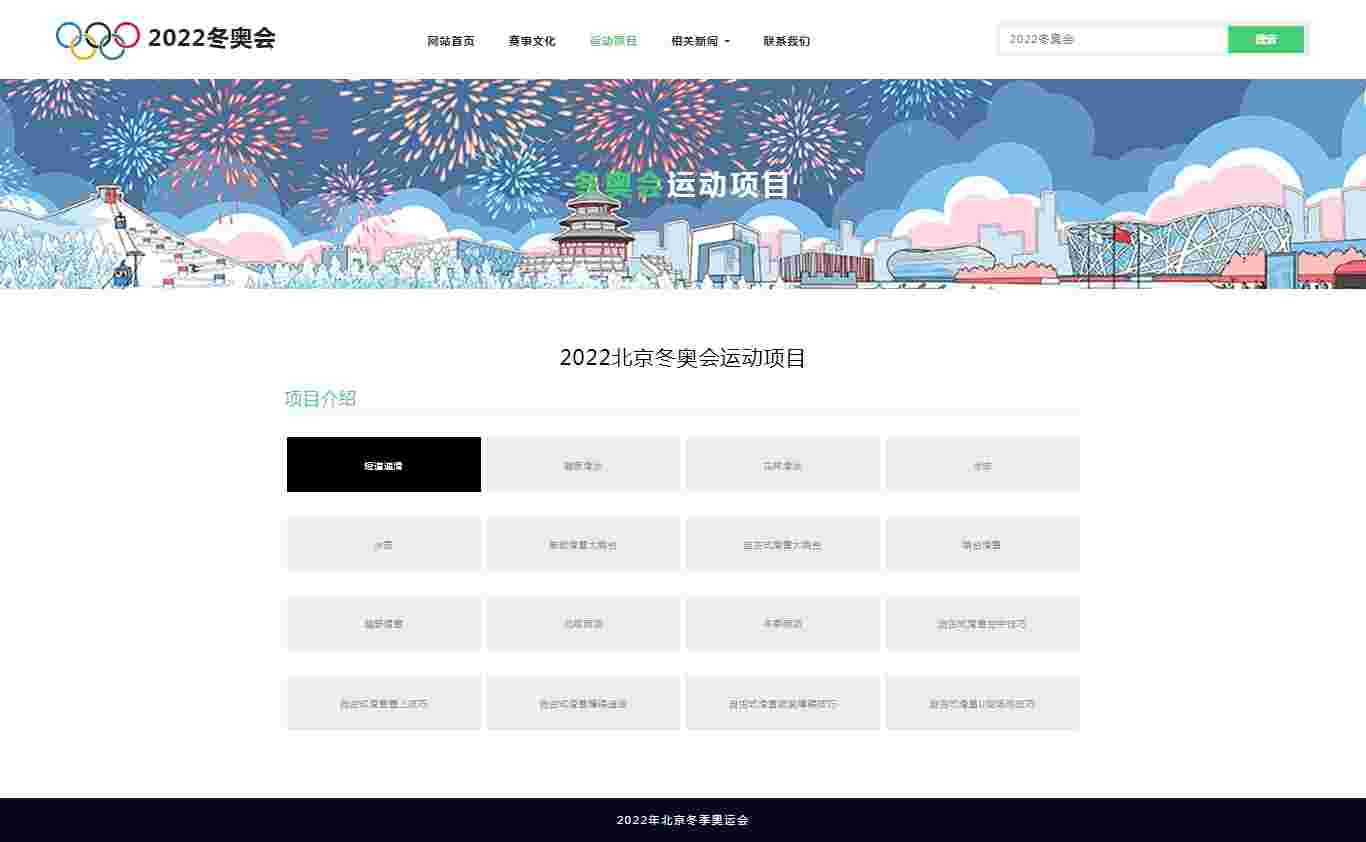
Task: Select the black 短道速滑 tile
Action: (384, 465)
